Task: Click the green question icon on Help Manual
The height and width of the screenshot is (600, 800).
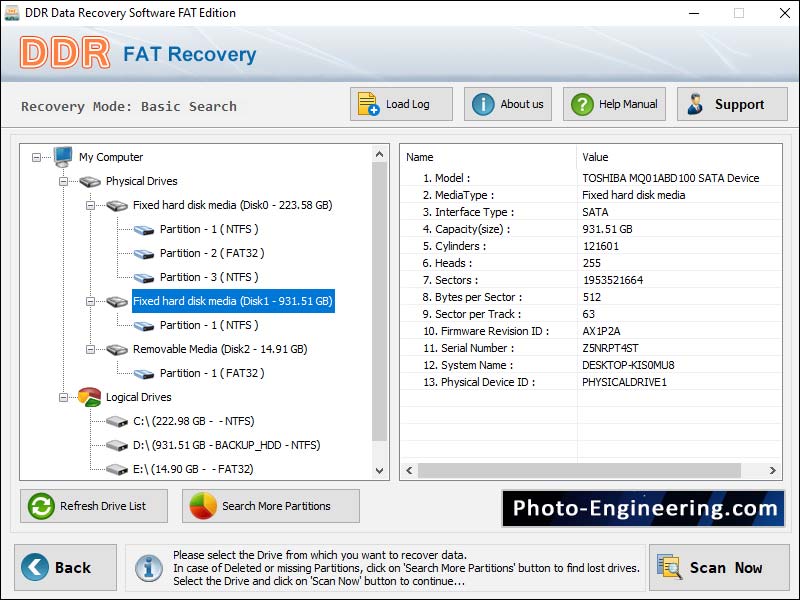Action: [582, 103]
